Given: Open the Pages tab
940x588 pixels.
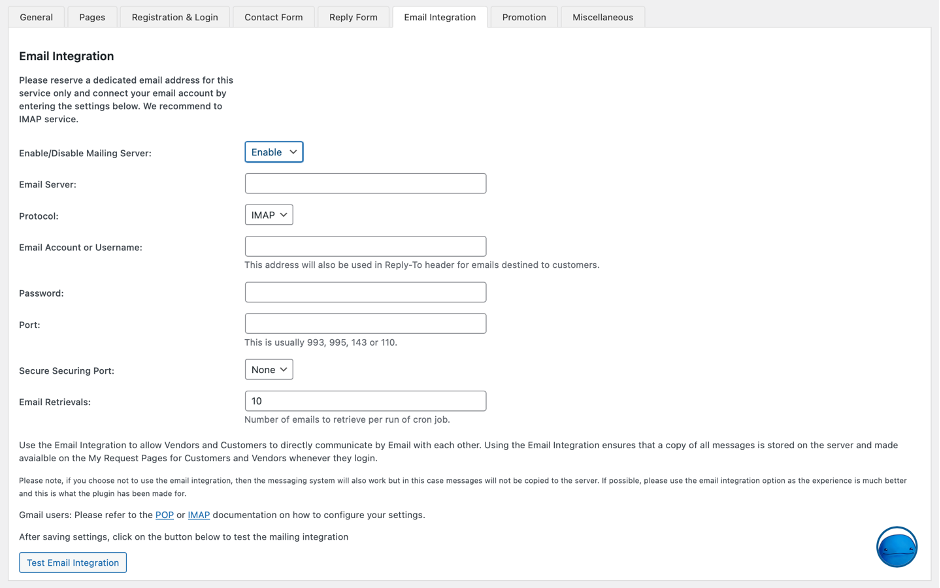Looking at the screenshot, I should pos(92,17).
